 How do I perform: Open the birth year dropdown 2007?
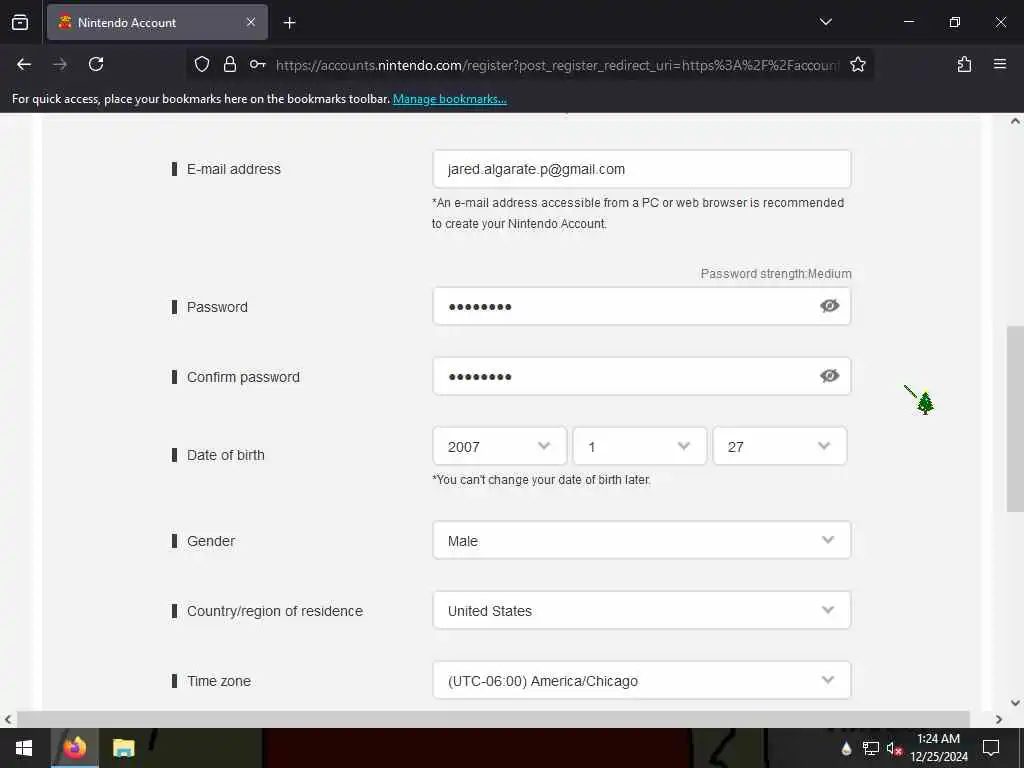tap(500, 447)
